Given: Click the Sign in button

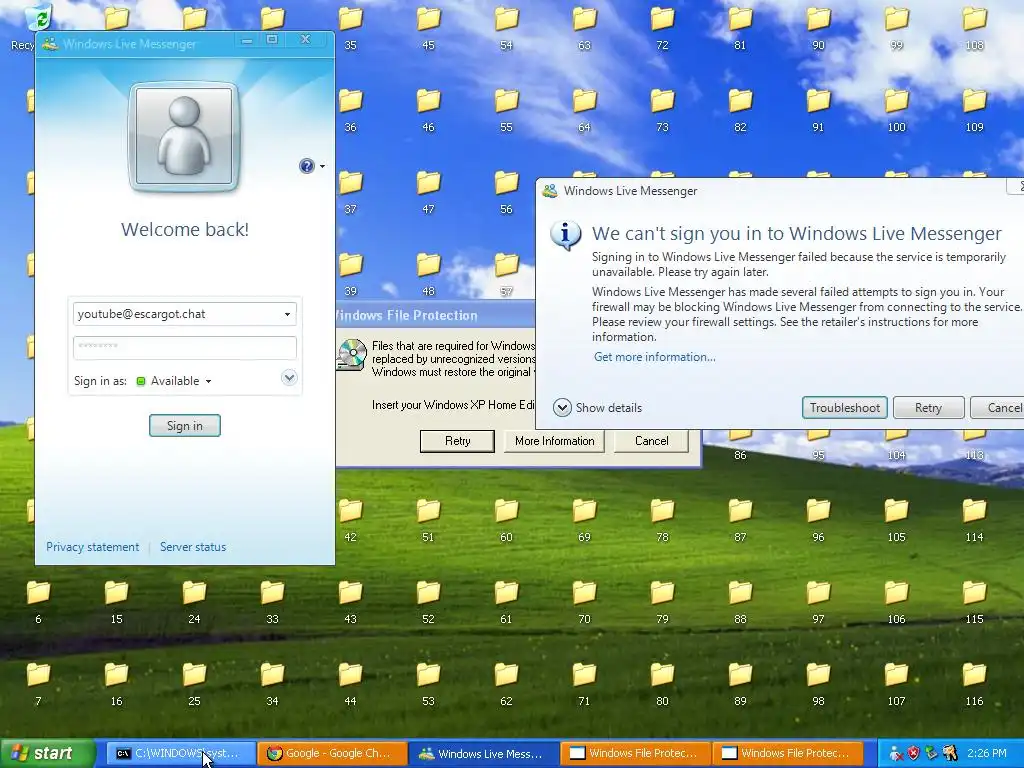Looking at the screenshot, I should [185, 426].
